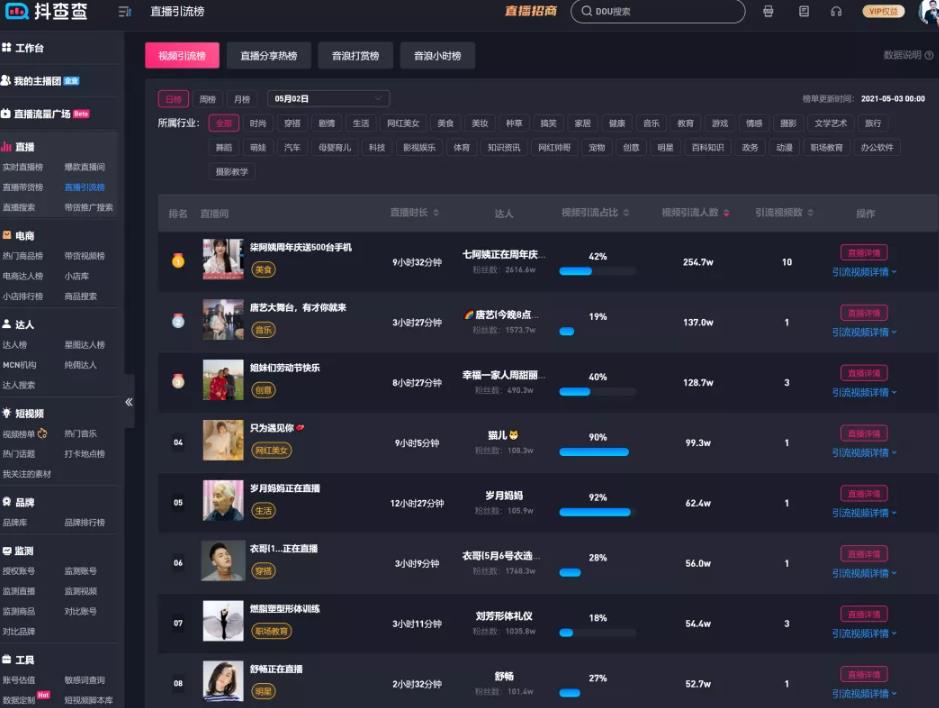The height and width of the screenshot is (708, 939).
Task: Click the help icon beside 数据说明
Action: [x=929, y=56]
